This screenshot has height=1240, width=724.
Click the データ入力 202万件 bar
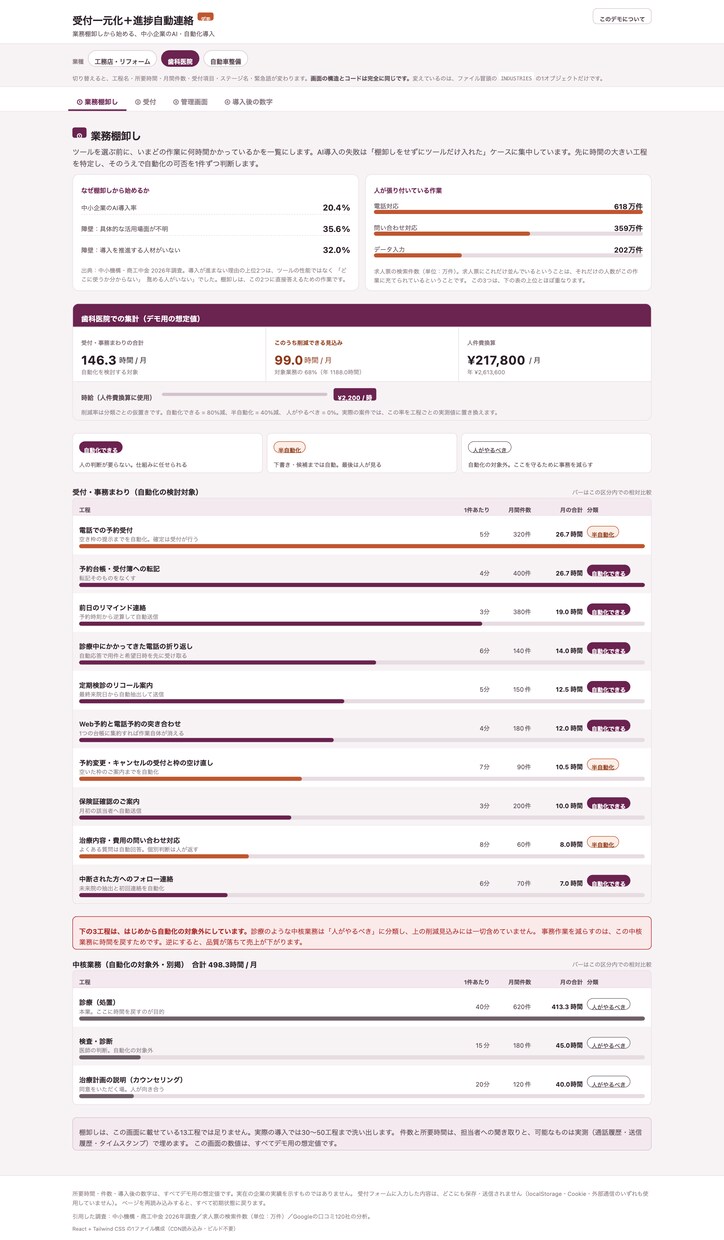(508, 255)
